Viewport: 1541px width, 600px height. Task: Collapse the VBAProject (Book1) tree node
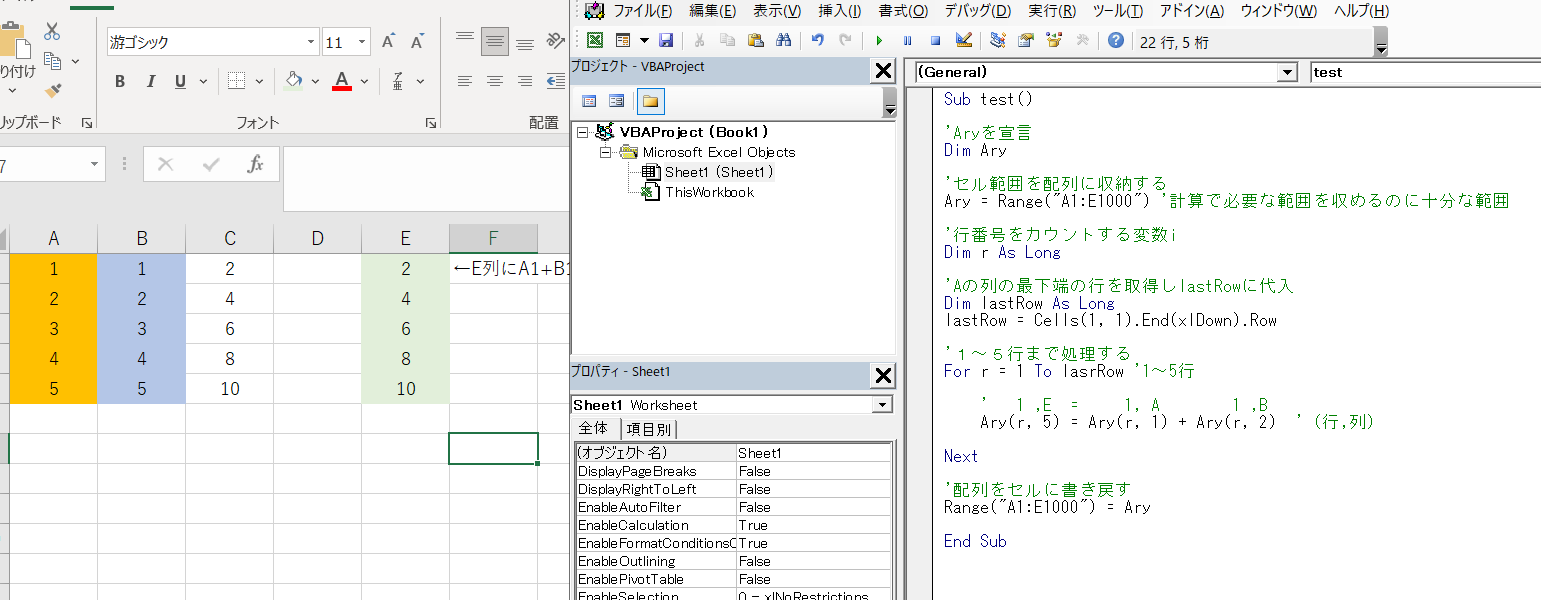(x=583, y=132)
